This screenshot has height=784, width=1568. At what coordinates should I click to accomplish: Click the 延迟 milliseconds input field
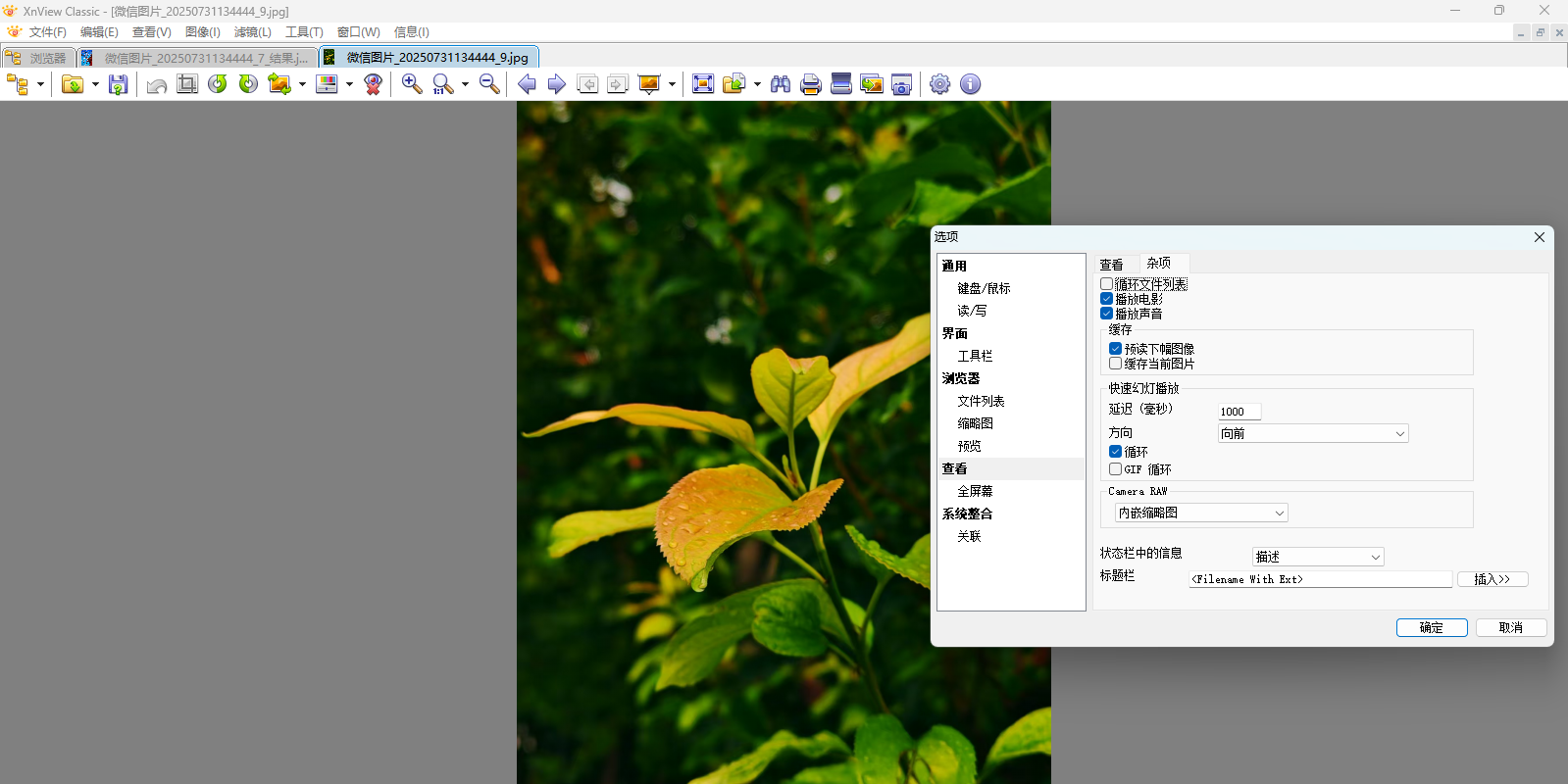1239,412
